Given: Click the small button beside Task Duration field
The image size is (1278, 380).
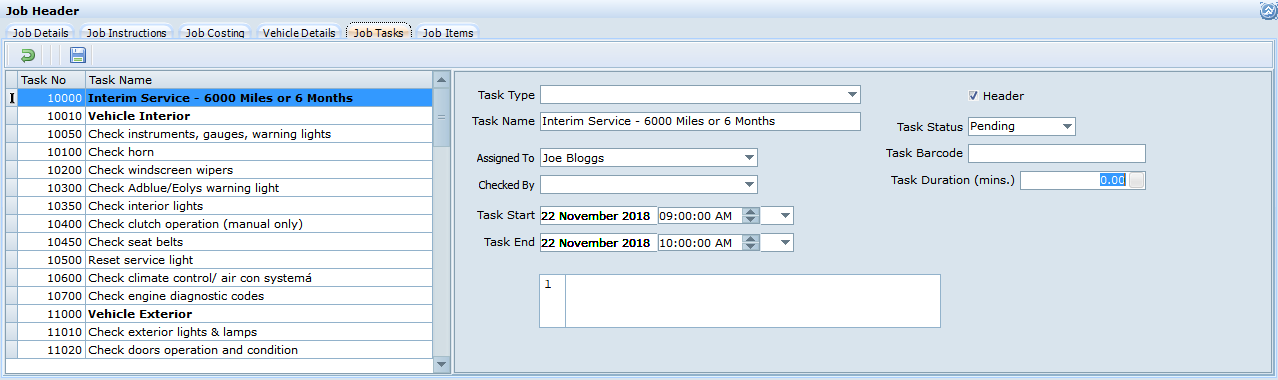Looking at the screenshot, I should click(x=1137, y=181).
